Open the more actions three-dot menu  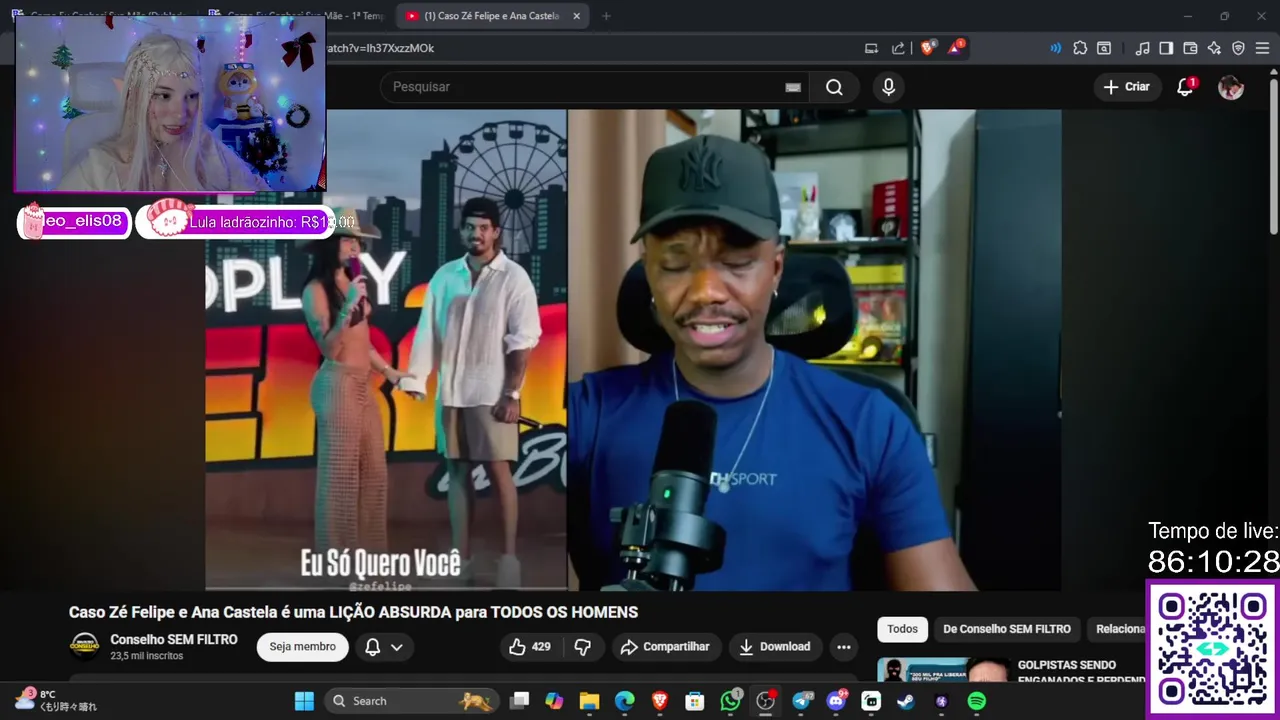click(x=844, y=647)
